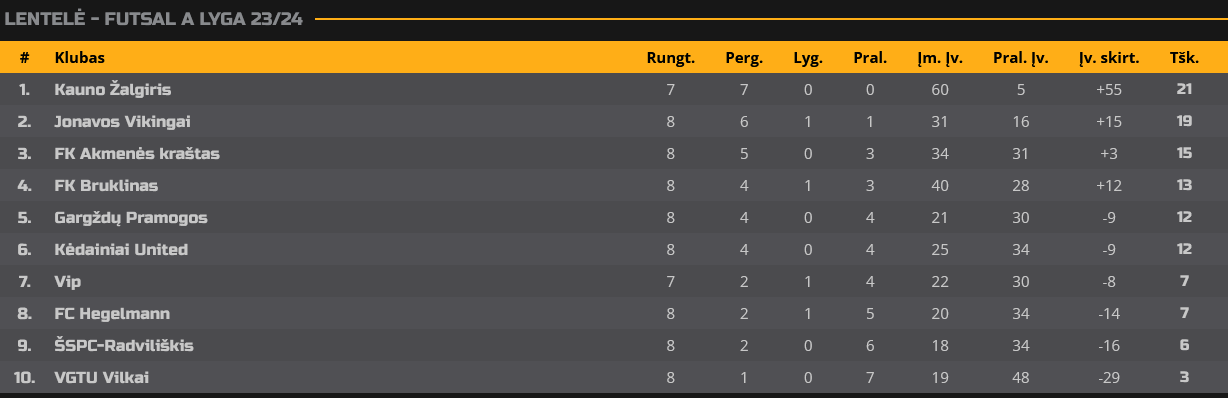Sort by the Klubas column header

point(79,58)
